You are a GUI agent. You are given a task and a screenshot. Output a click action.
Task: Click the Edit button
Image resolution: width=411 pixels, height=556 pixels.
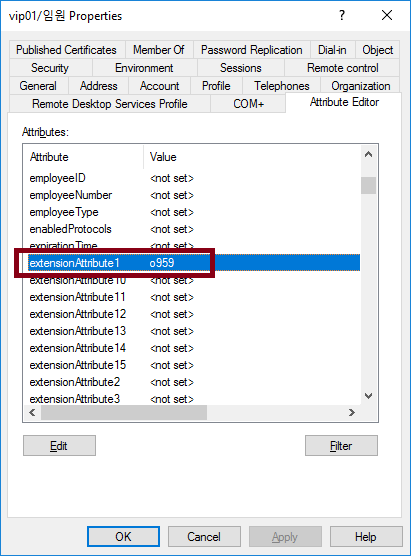(59, 445)
